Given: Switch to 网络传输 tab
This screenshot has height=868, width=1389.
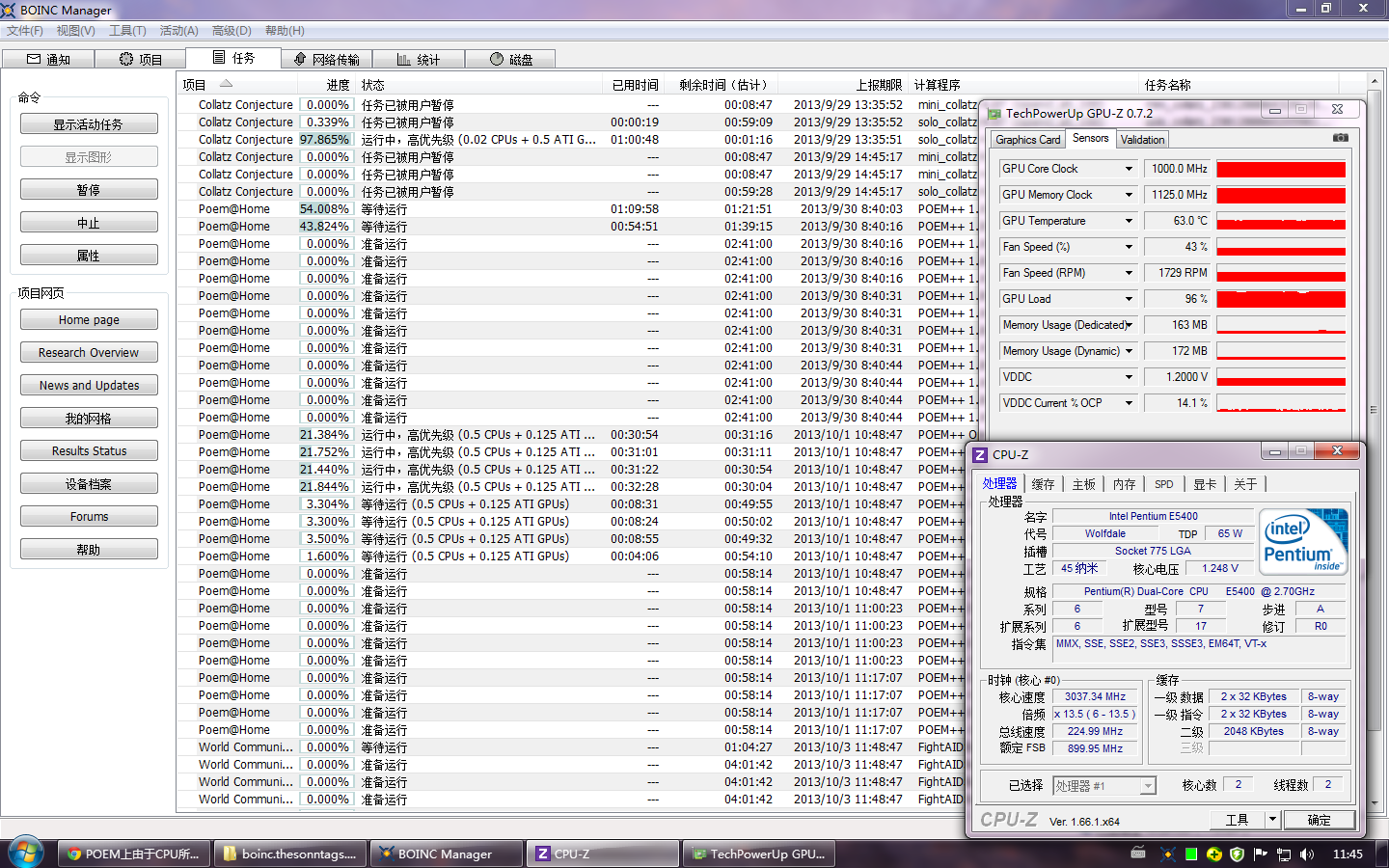Looking at the screenshot, I should (x=326, y=59).
